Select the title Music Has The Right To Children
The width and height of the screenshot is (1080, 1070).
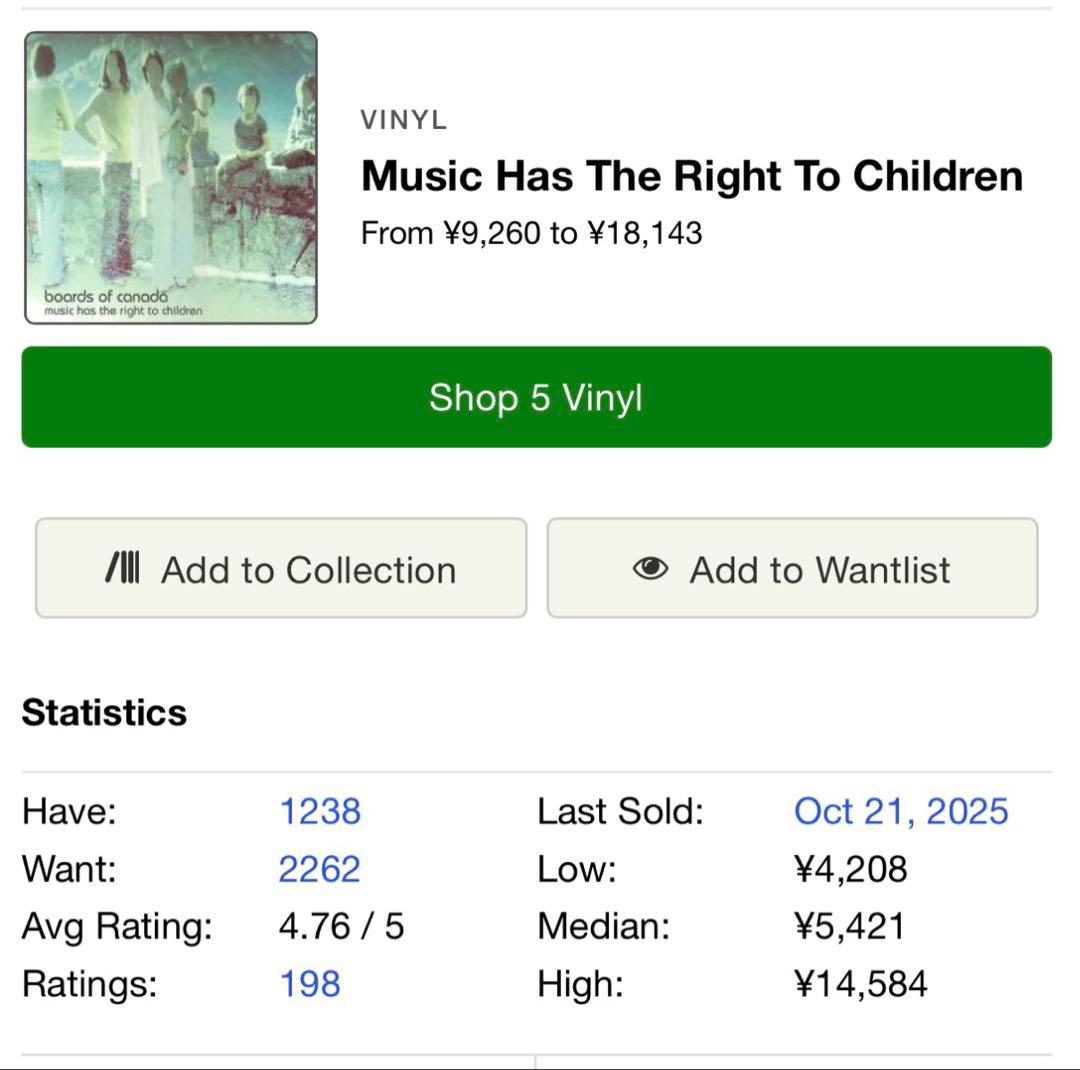click(x=691, y=175)
